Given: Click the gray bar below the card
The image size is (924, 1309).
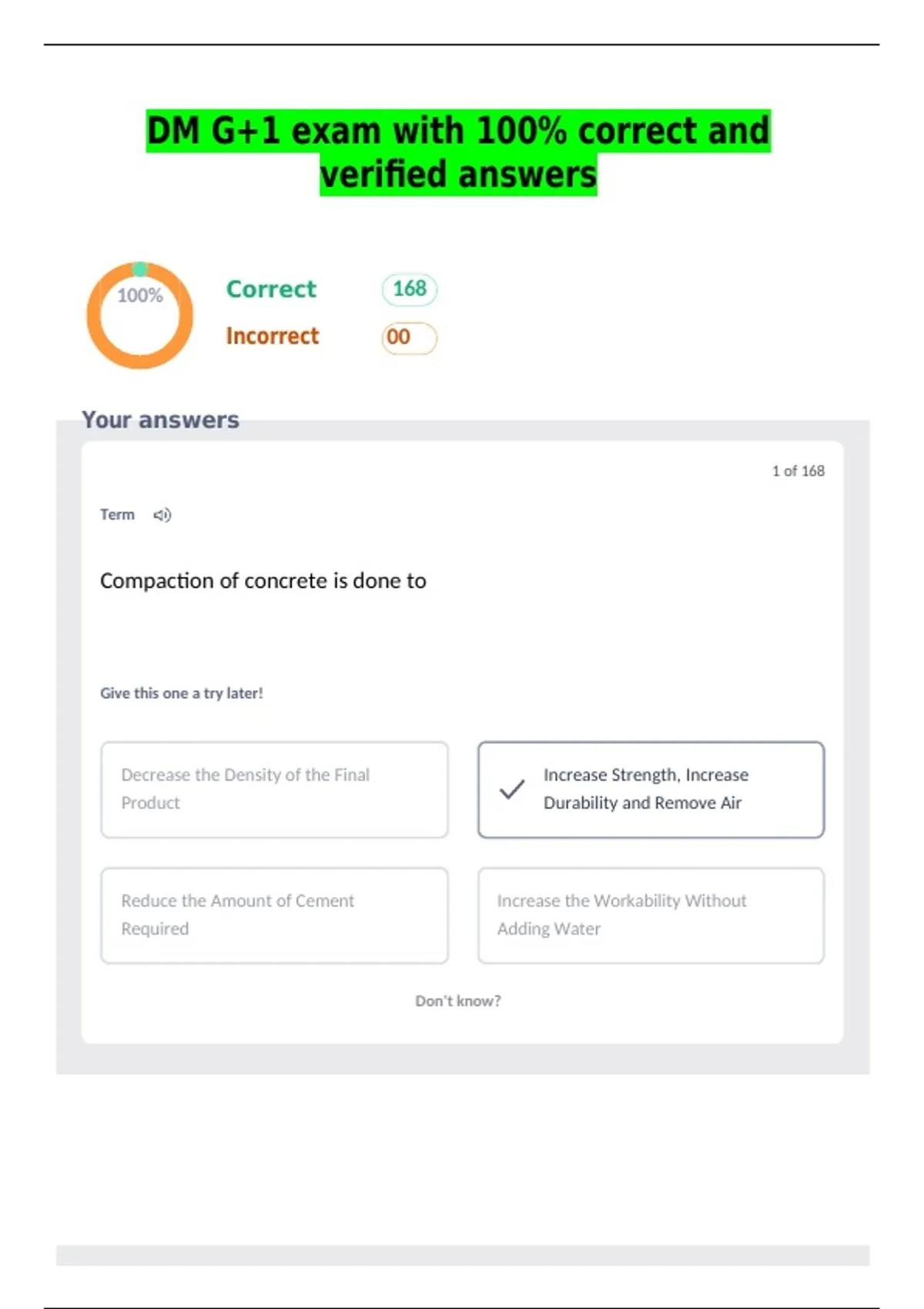Looking at the screenshot, I should tap(463, 1255).
